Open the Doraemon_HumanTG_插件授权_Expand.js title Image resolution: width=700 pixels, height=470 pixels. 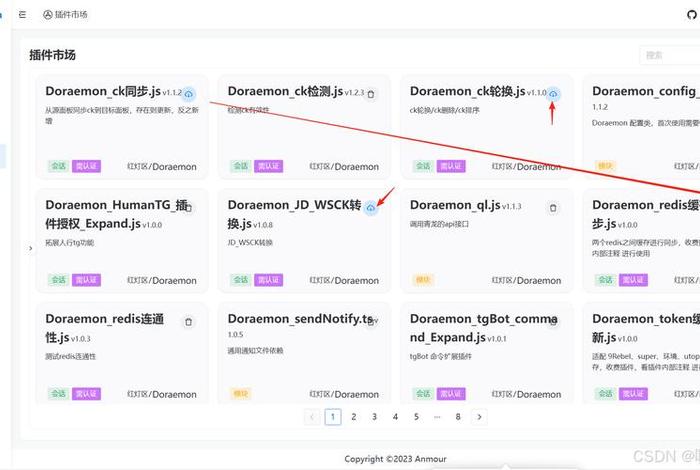coord(116,214)
